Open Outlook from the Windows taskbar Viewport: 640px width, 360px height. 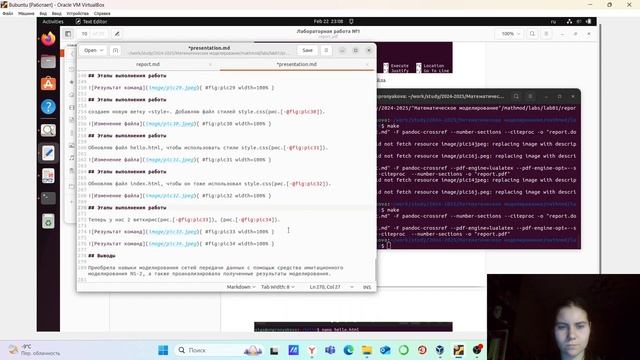click(x=385, y=350)
